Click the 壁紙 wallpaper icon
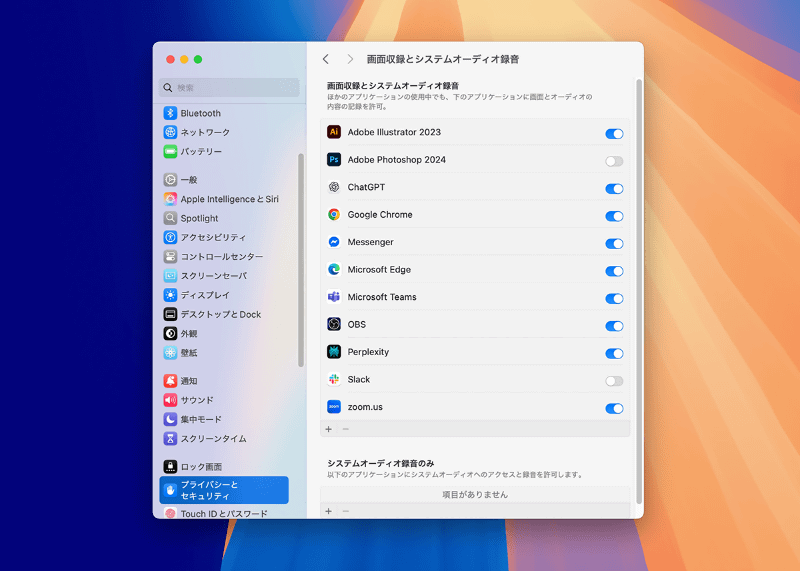 tap(170, 353)
